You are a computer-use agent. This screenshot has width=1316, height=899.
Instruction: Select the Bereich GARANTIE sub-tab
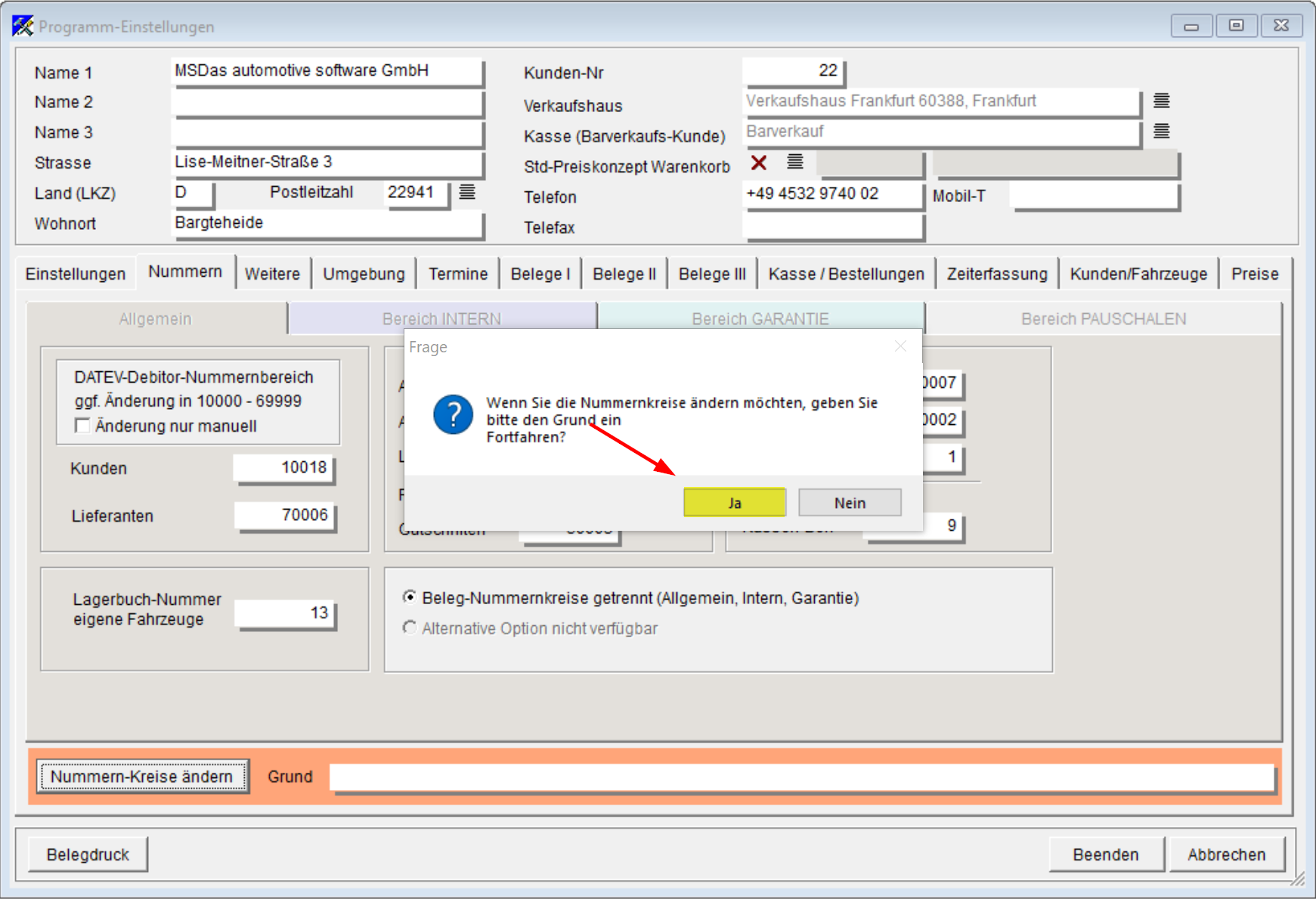(760, 318)
